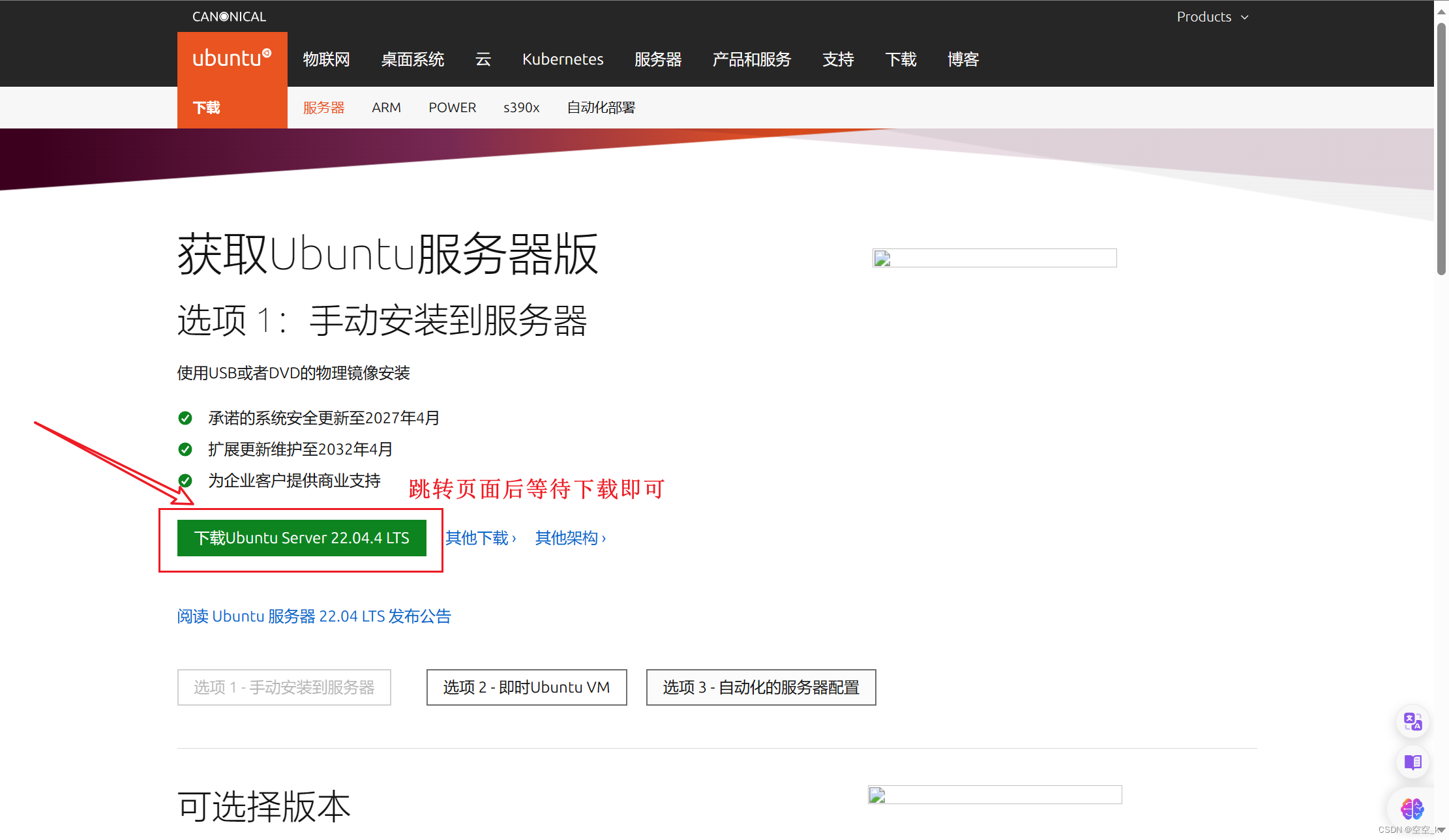Read the Ubuntu 服务器 22.04 LTS 发布公告 link
The width and height of the screenshot is (1449, 840).
[x=314, y=616]
